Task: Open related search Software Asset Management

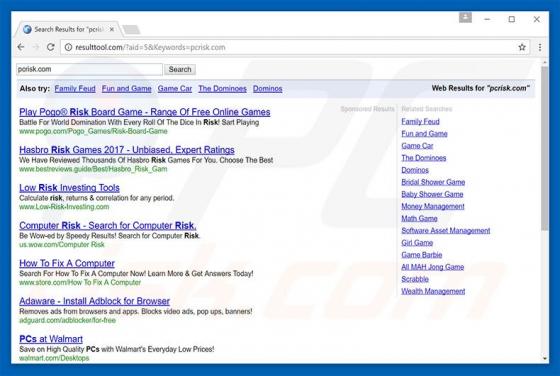Action: click(x=446, y=231)
